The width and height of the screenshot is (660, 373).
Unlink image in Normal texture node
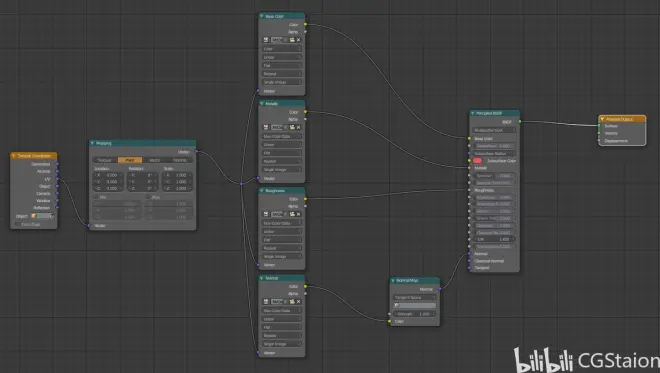(x=298, y=301)
